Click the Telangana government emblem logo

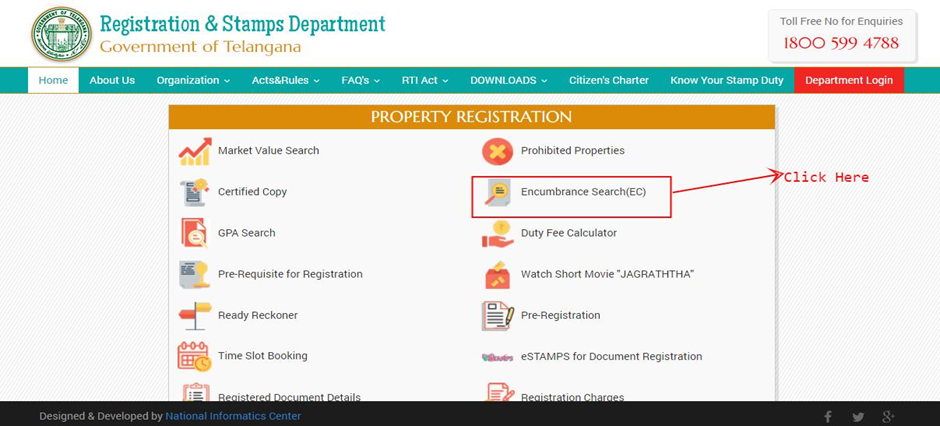click(61, 34)
